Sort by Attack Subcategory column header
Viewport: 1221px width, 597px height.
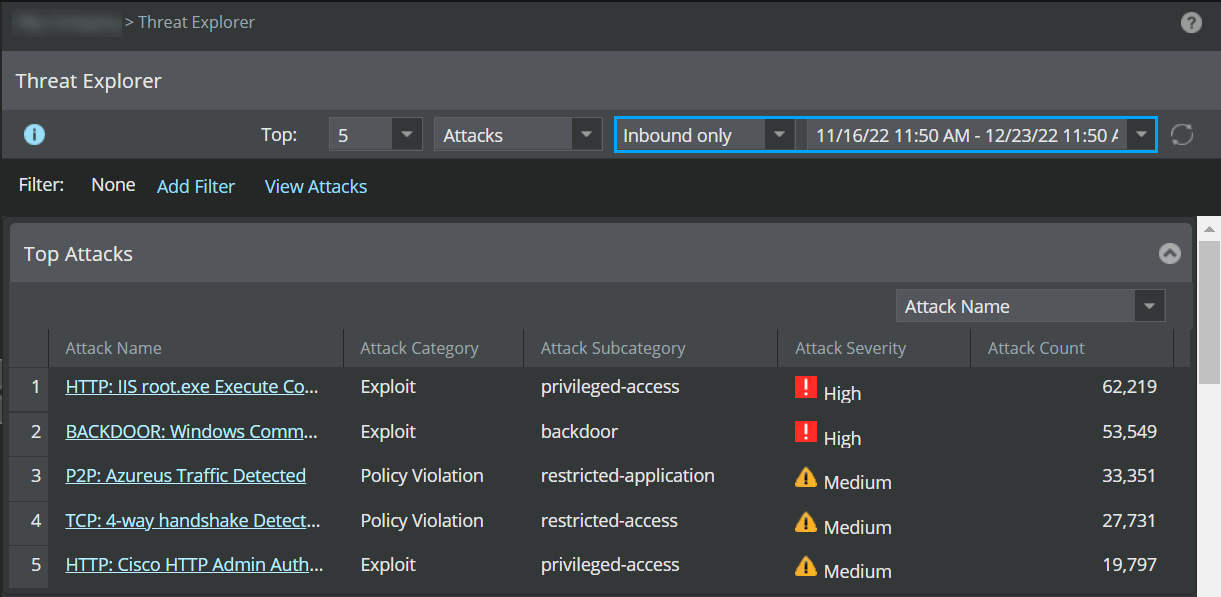click(x=650, y=348)
